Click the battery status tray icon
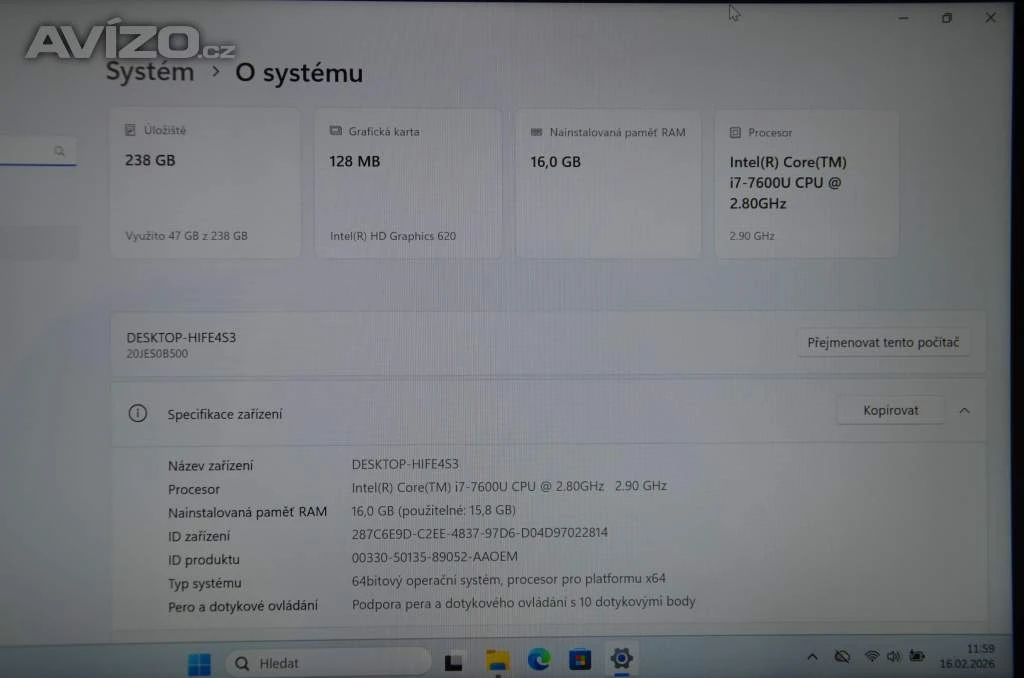The height and width of the screenshot is (678, 1024). click(x=915, y=656)
